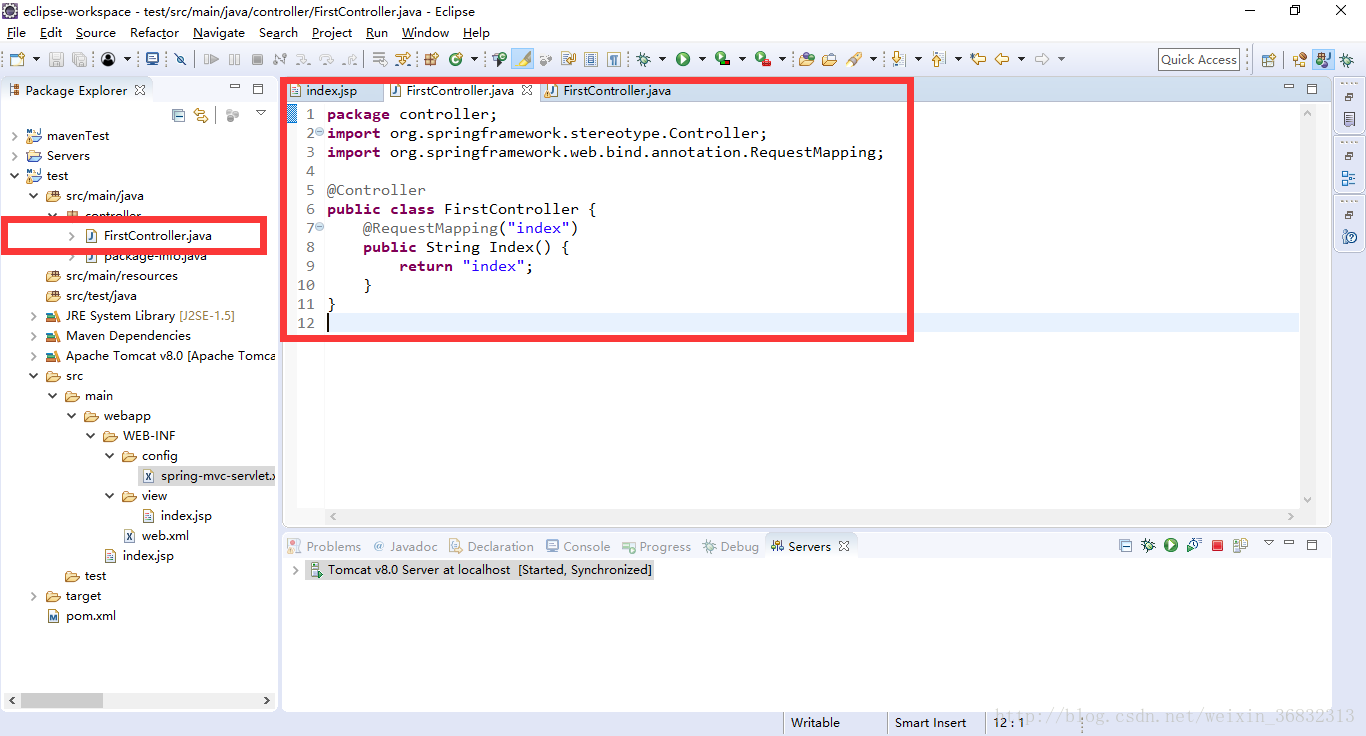Close the active FirstController.java tab

point(526,91)
